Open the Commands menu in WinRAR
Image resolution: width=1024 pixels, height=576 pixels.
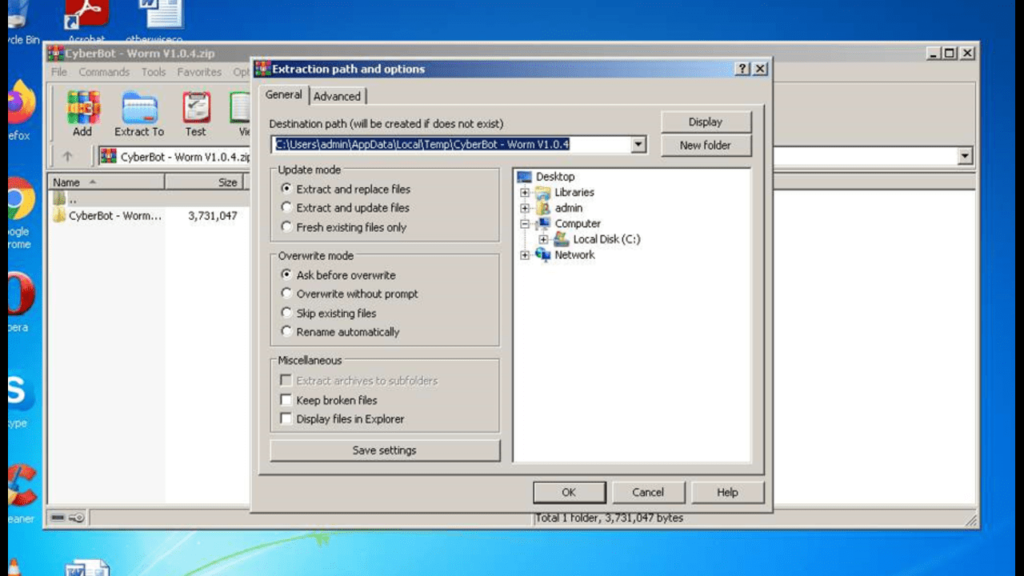point(104,72)
